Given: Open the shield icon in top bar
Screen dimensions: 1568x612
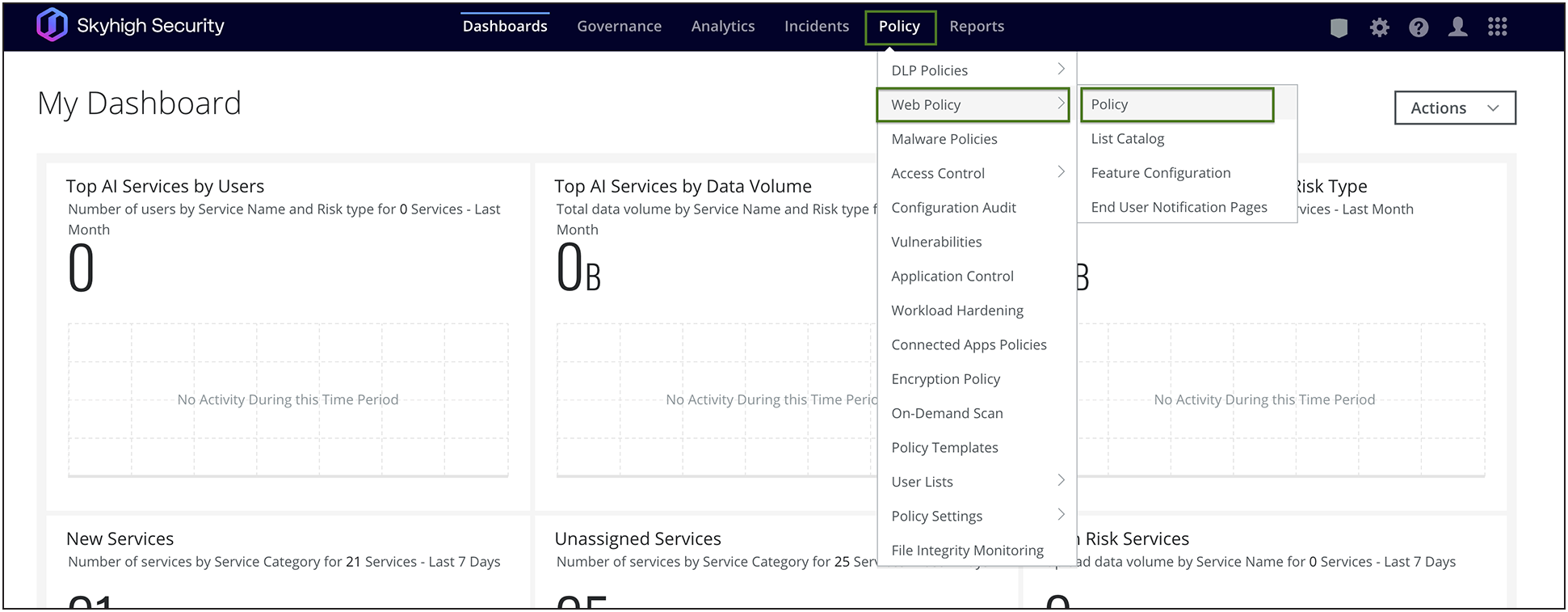Looking at the screenshot, I should point(1339,28).
